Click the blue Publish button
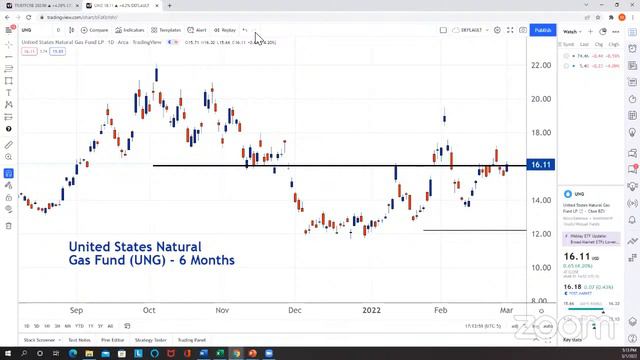Image resolution: width=640 pixels, height=360 pixels. pyautogui.click(x=543, y=30)
